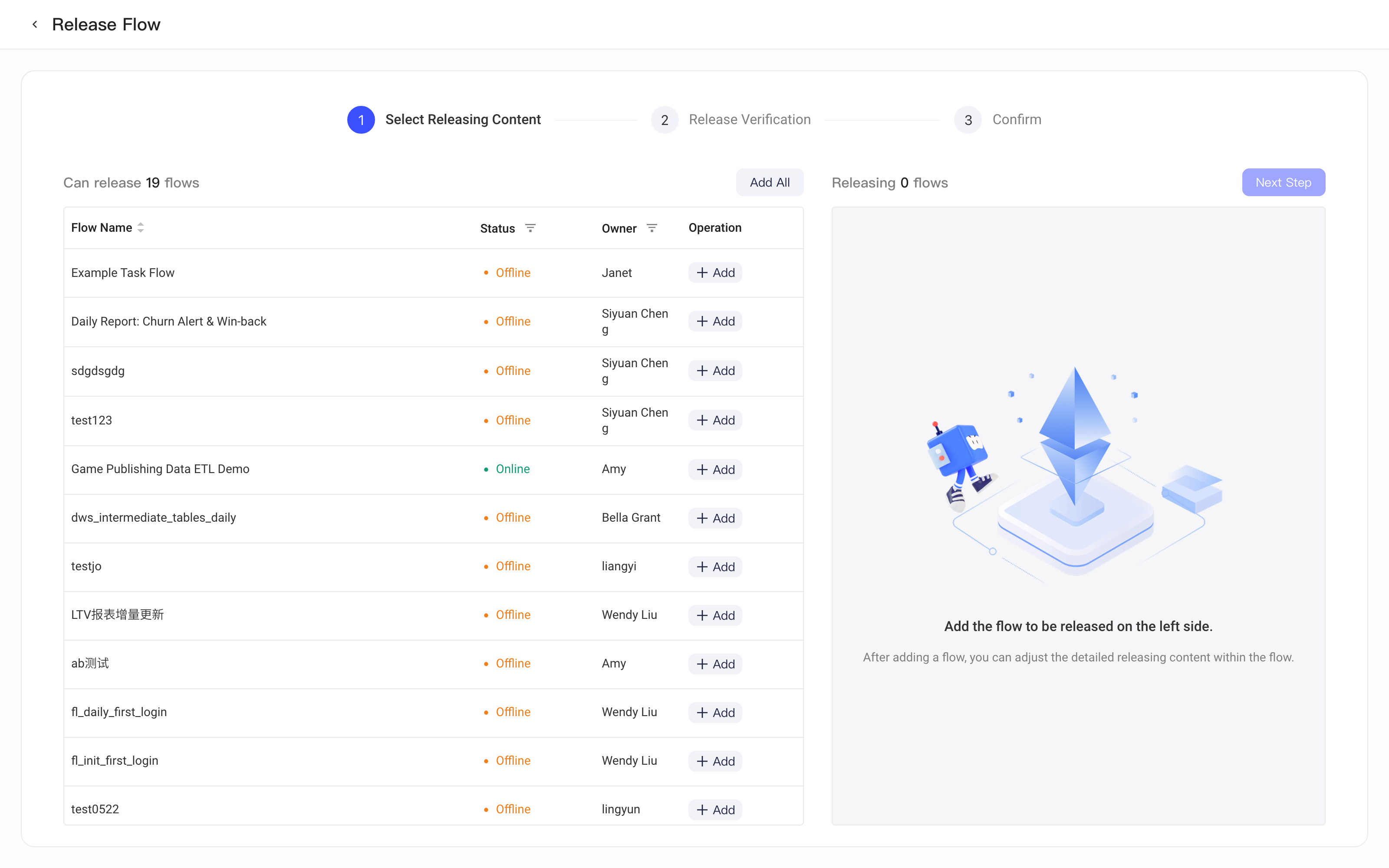The image size is (1389, 868).
Task: Add the fl_init_first_login flow
Action: pos(715,761)
